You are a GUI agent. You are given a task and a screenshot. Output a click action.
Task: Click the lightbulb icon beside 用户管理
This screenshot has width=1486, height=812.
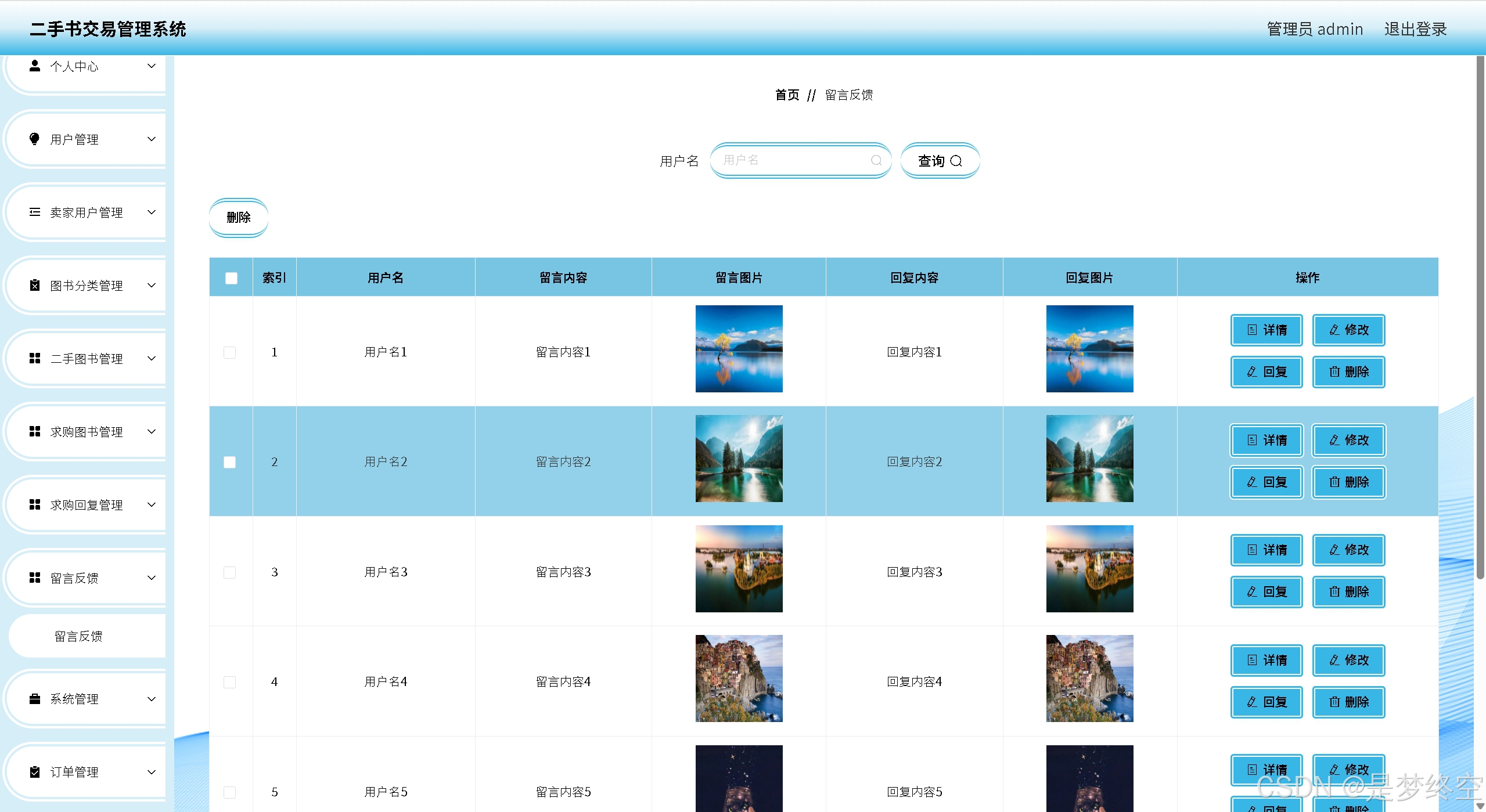click(x=35, y=139)
